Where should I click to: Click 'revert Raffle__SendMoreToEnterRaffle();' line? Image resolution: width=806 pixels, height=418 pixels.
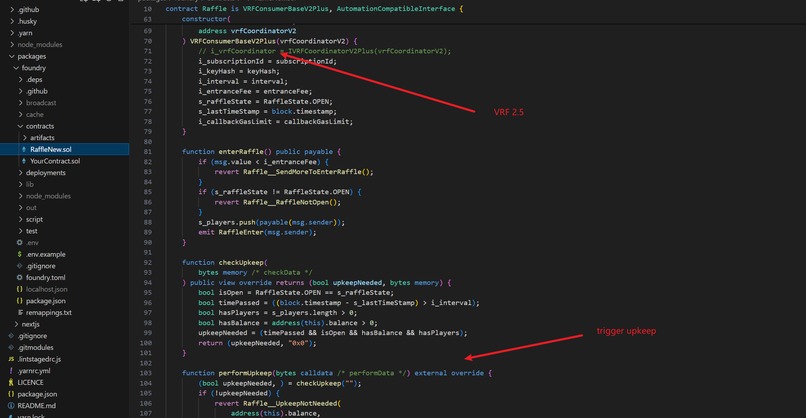point(294,172)
